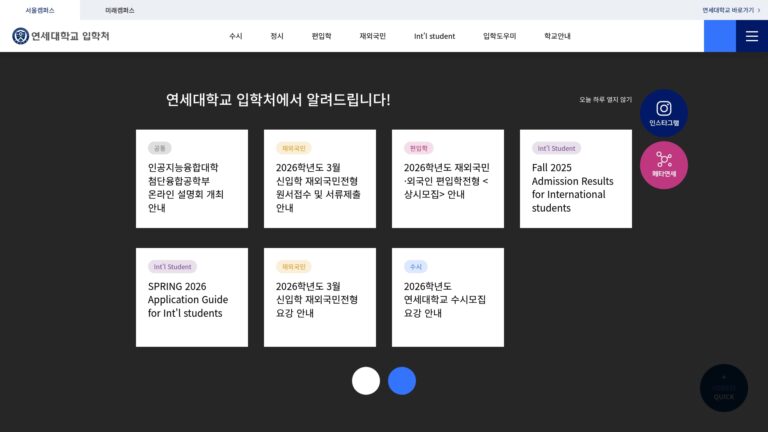Open SPRING 2026 Application Guide card
The width and height of the screenshot is (768, 432).
[192, 297]
